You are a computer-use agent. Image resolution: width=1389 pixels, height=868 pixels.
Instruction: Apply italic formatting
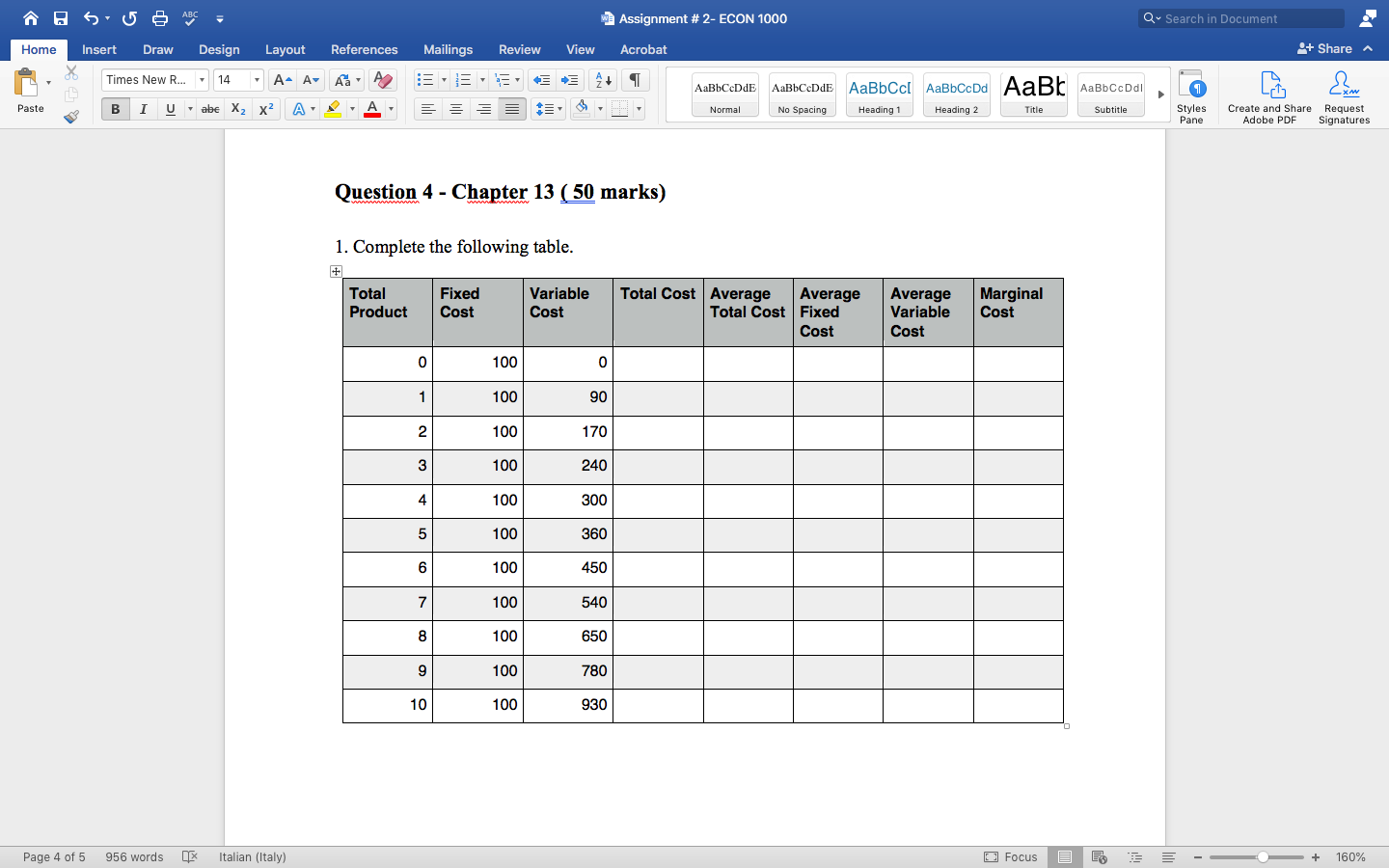click(x=143, y=109)
